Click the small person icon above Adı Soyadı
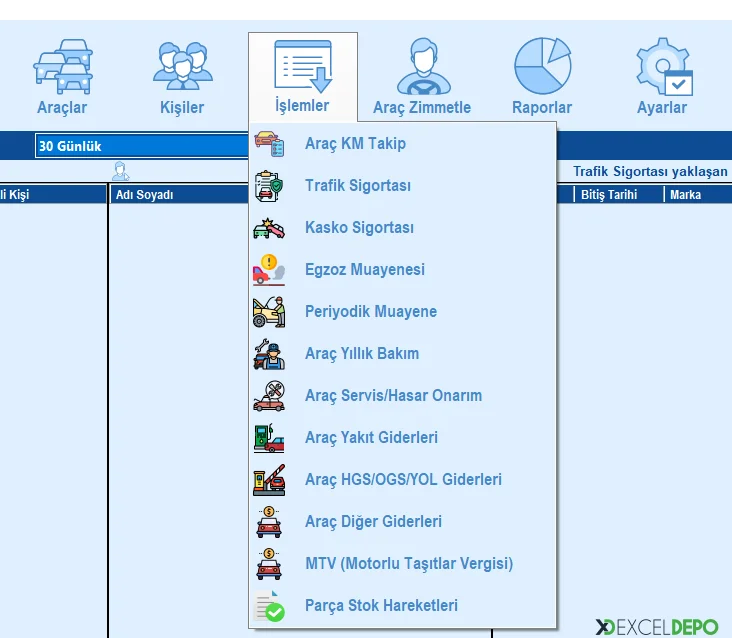 (x=121, y=170)
